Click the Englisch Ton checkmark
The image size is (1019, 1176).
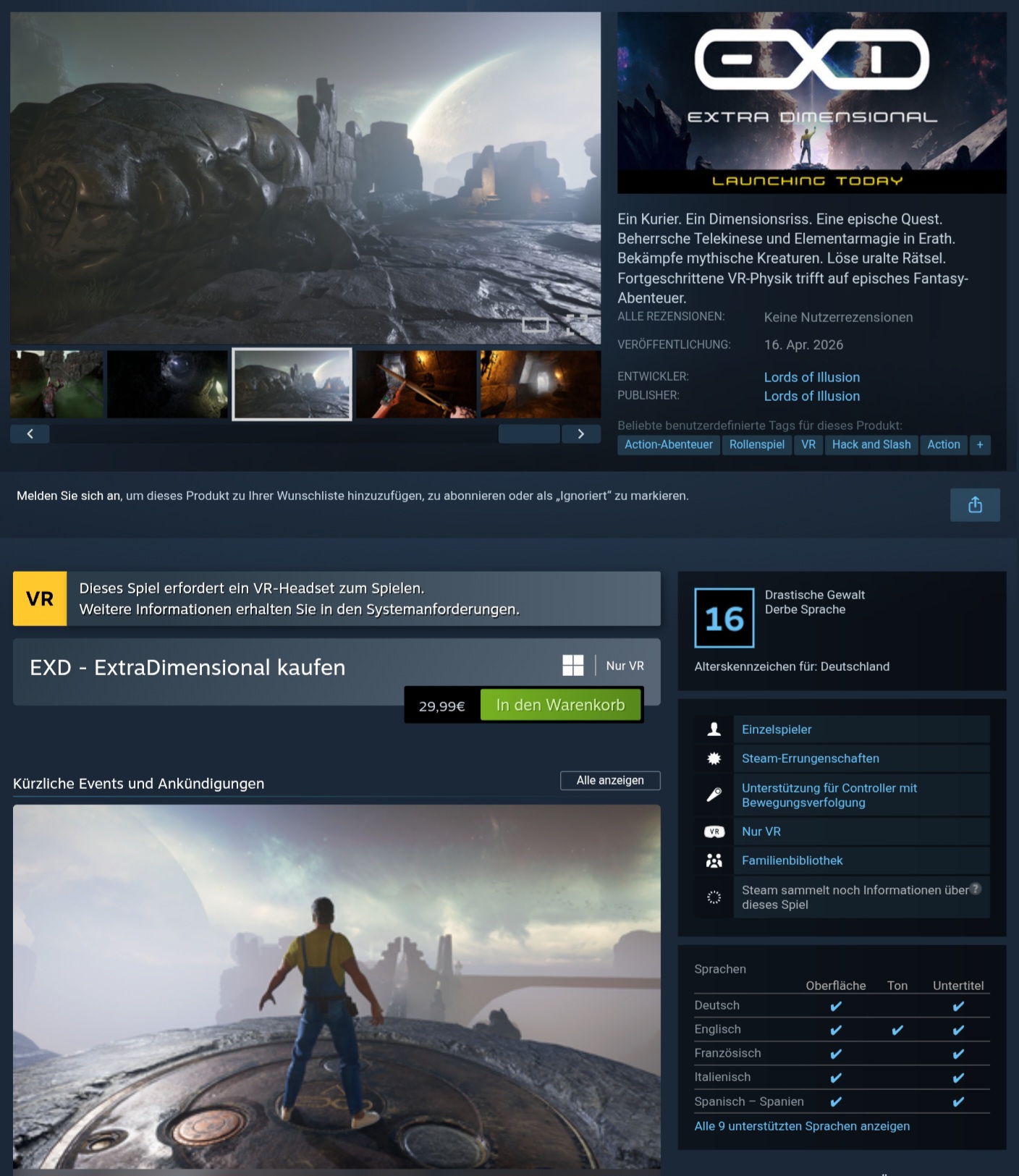tap(897, 1031)
